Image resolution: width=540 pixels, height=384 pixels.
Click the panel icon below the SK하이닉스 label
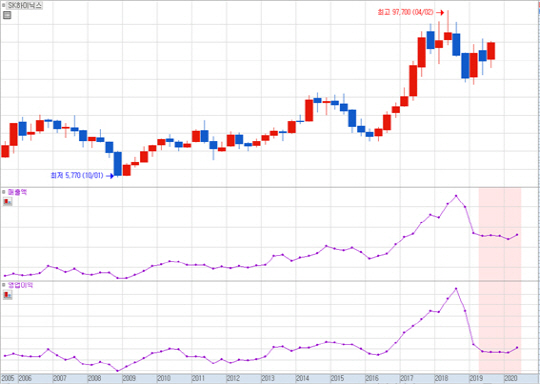7,15
